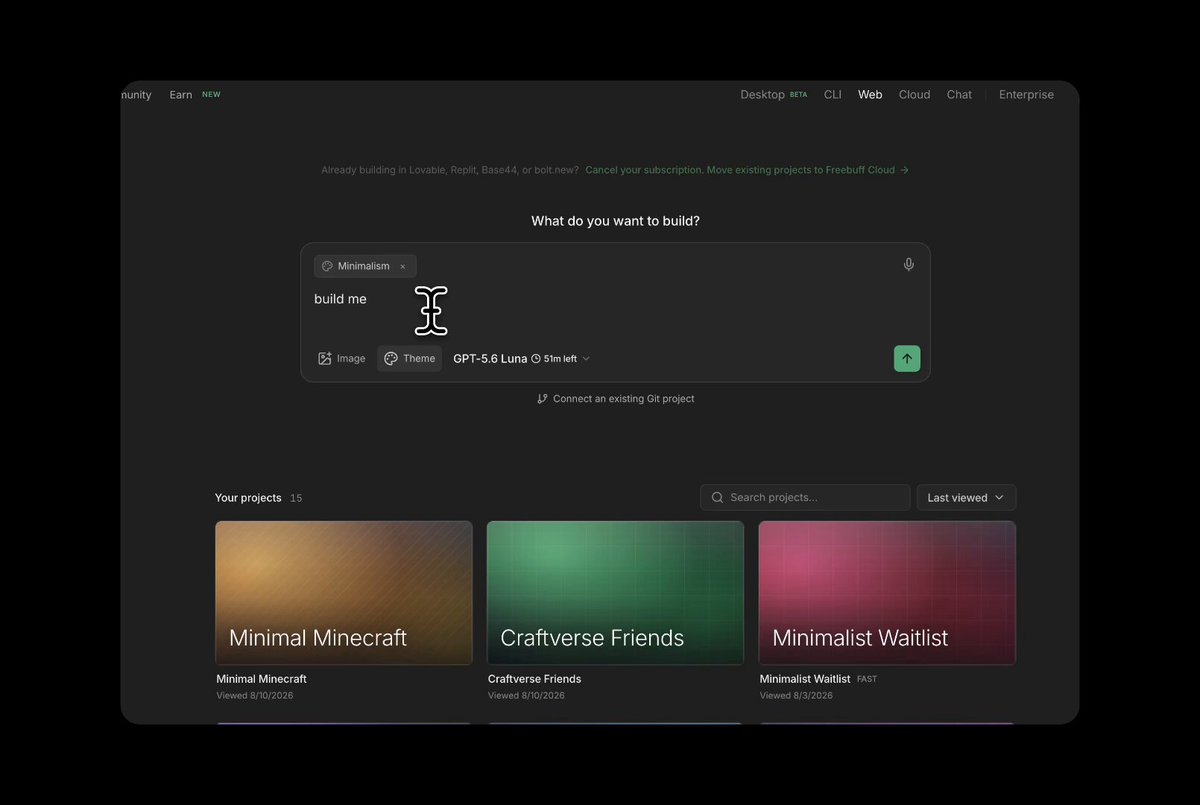This screenshot has height=805, width=1200.
Task: Click the 'Craftverse Friends' title below card
Action: tap(534, 679)
